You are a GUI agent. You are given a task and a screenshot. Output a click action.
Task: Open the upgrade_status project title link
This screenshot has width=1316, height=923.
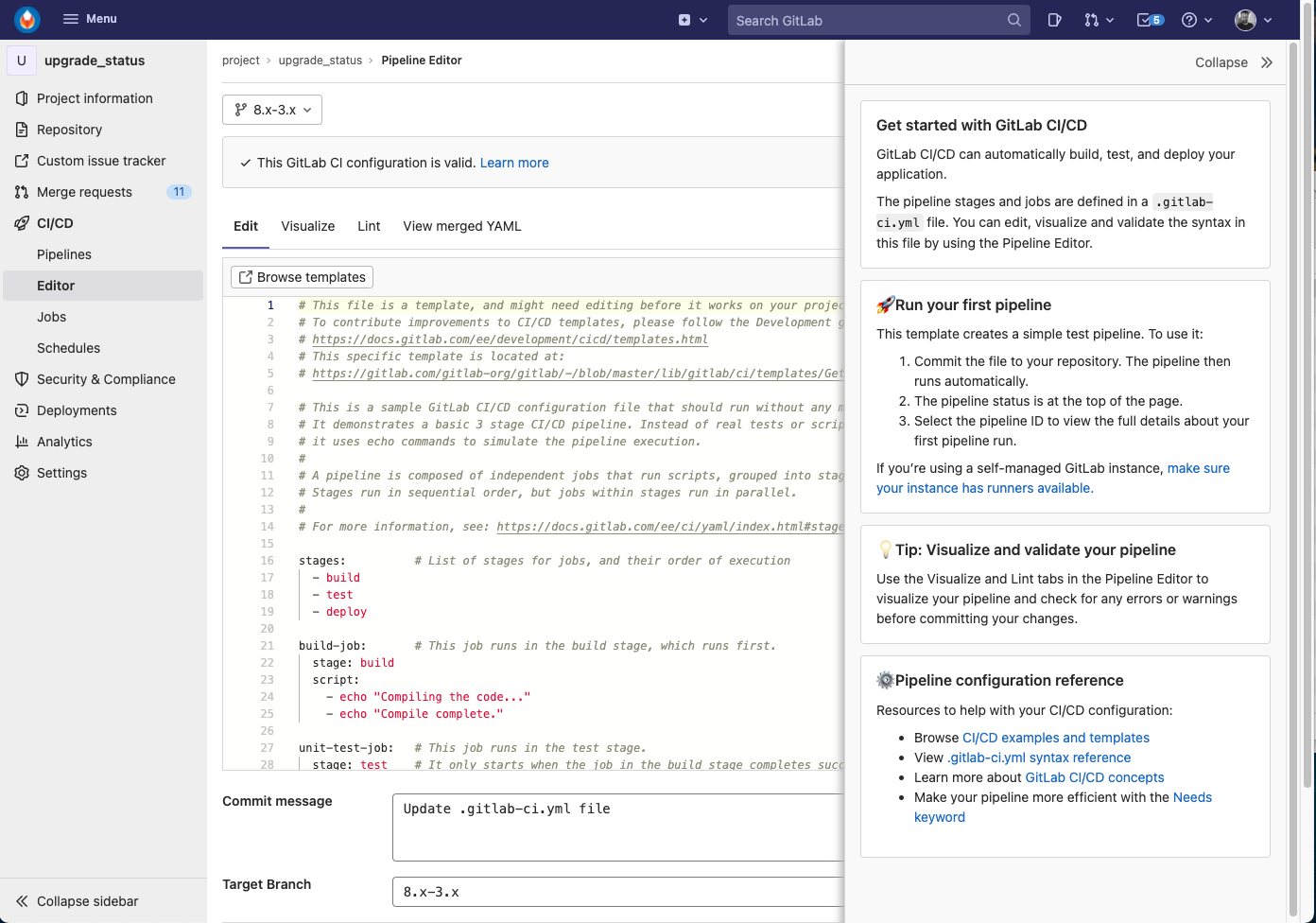pos(95,61)
